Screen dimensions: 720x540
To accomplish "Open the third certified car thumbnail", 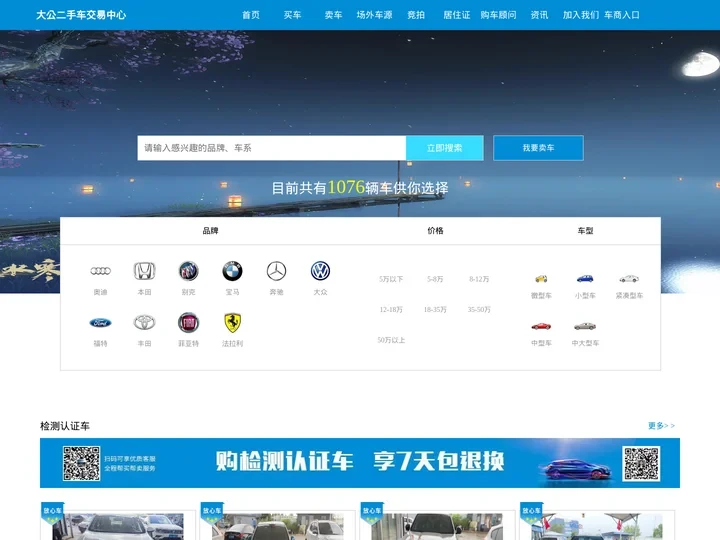I will tap(437, 525).
